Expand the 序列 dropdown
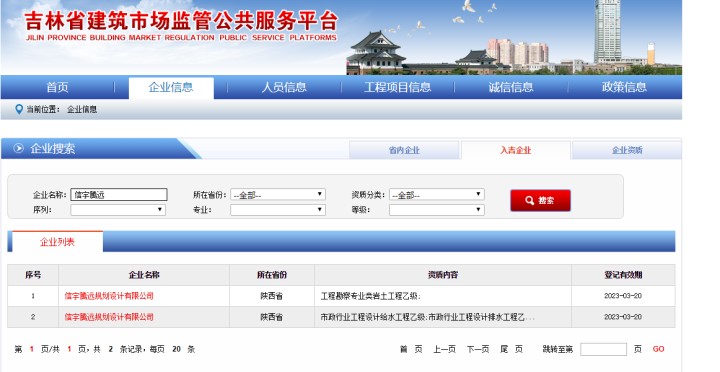Image resolution: width=720 pixels, height=372 pixels. (118, 210)
